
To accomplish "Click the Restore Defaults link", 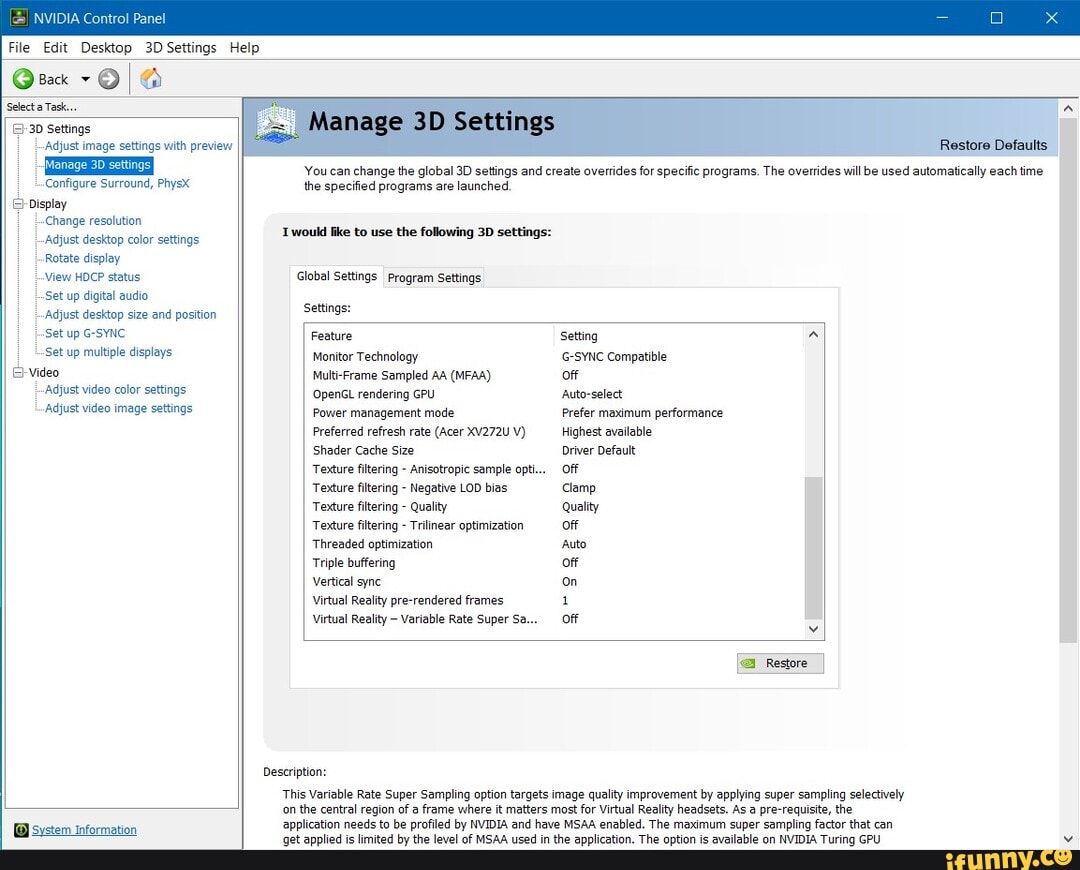I will (992, 145).
